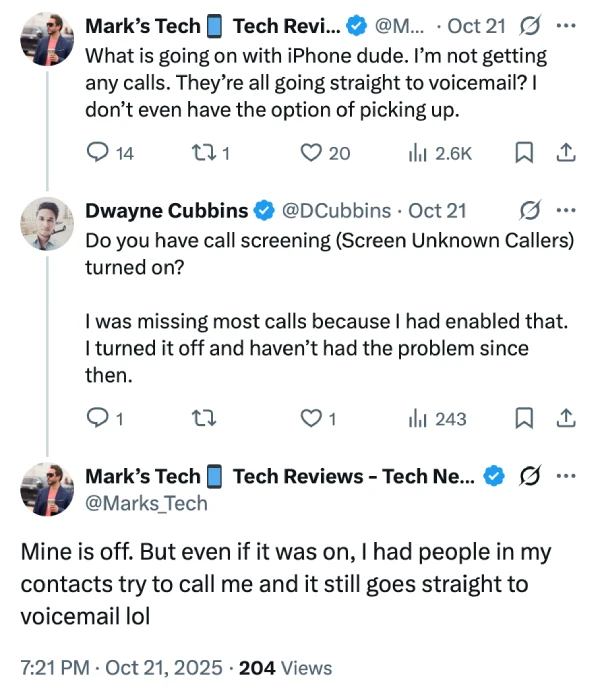The width and height of the screenshot is (600, 693).
Task: Open the @Marks_Tech profile handle
Action: click(x=146, y=503)
